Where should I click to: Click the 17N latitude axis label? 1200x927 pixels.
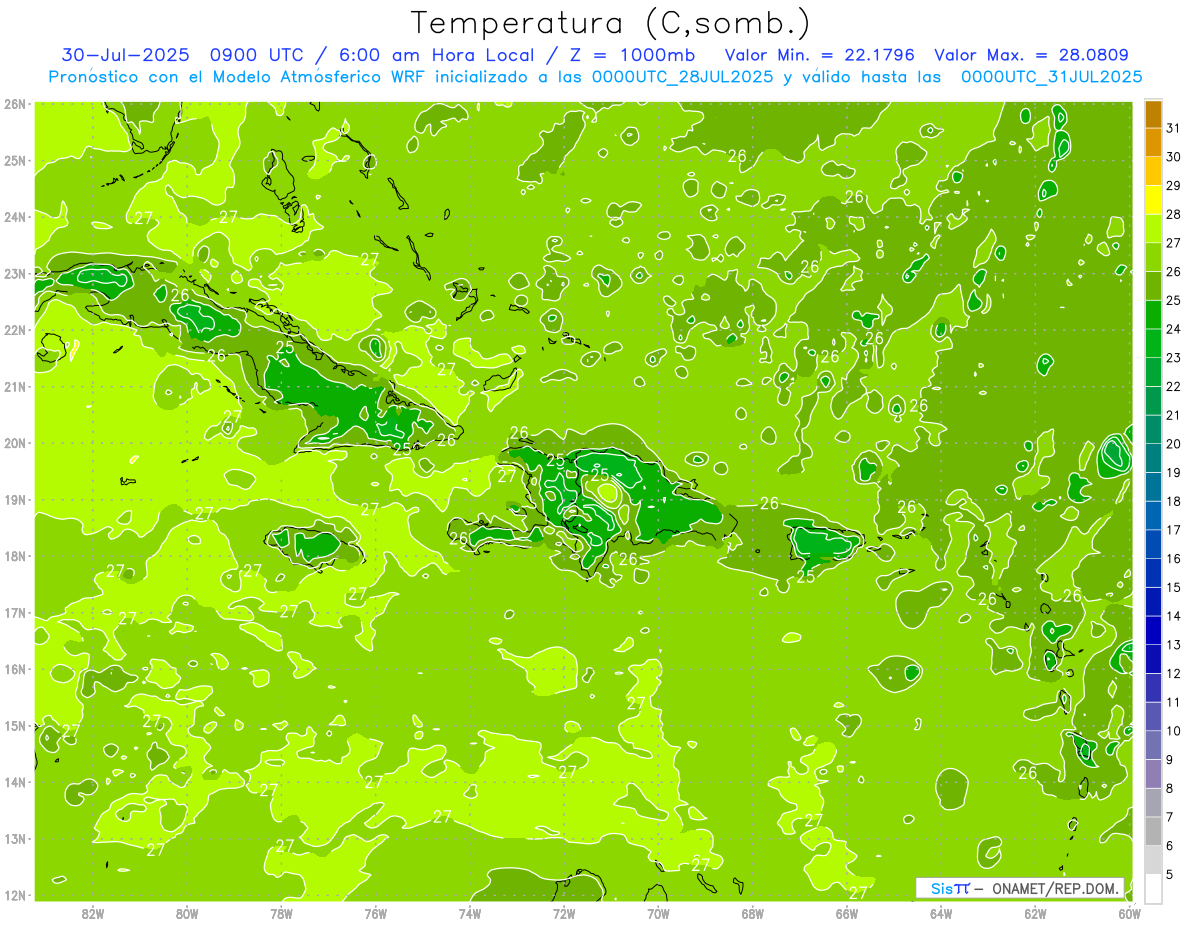coord(14,612)
